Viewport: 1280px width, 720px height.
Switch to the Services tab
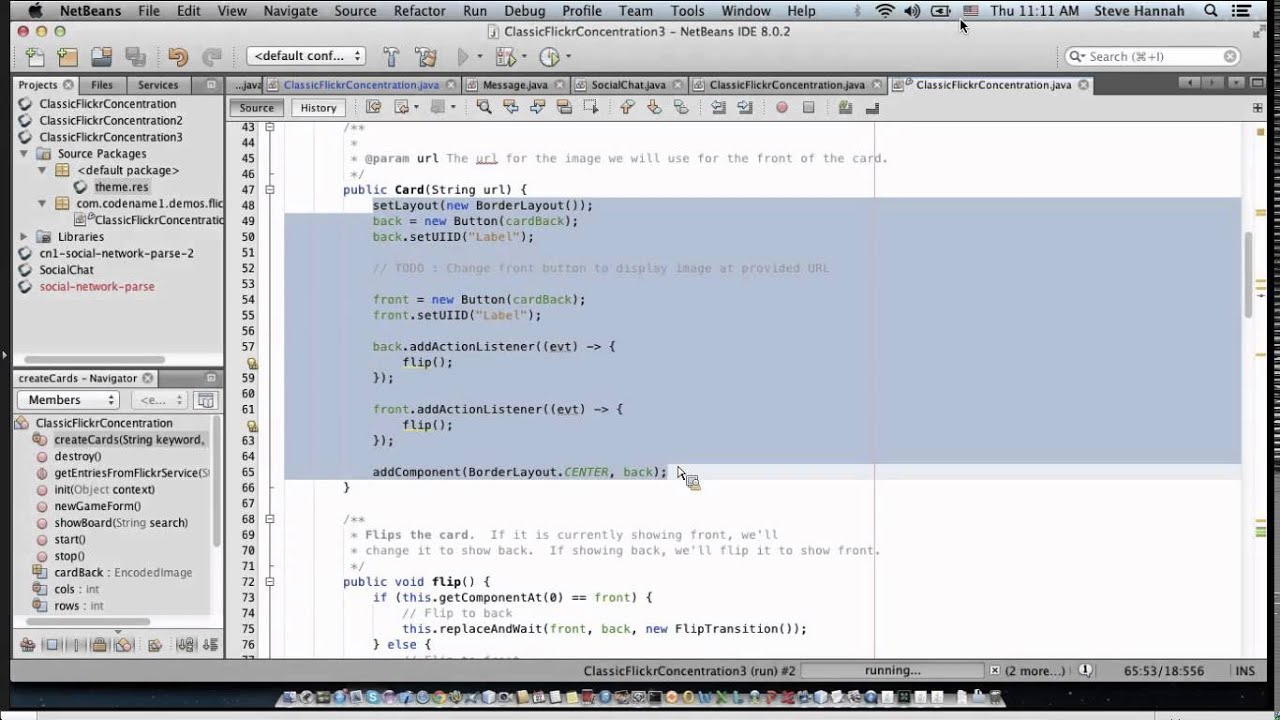point(158,85)
